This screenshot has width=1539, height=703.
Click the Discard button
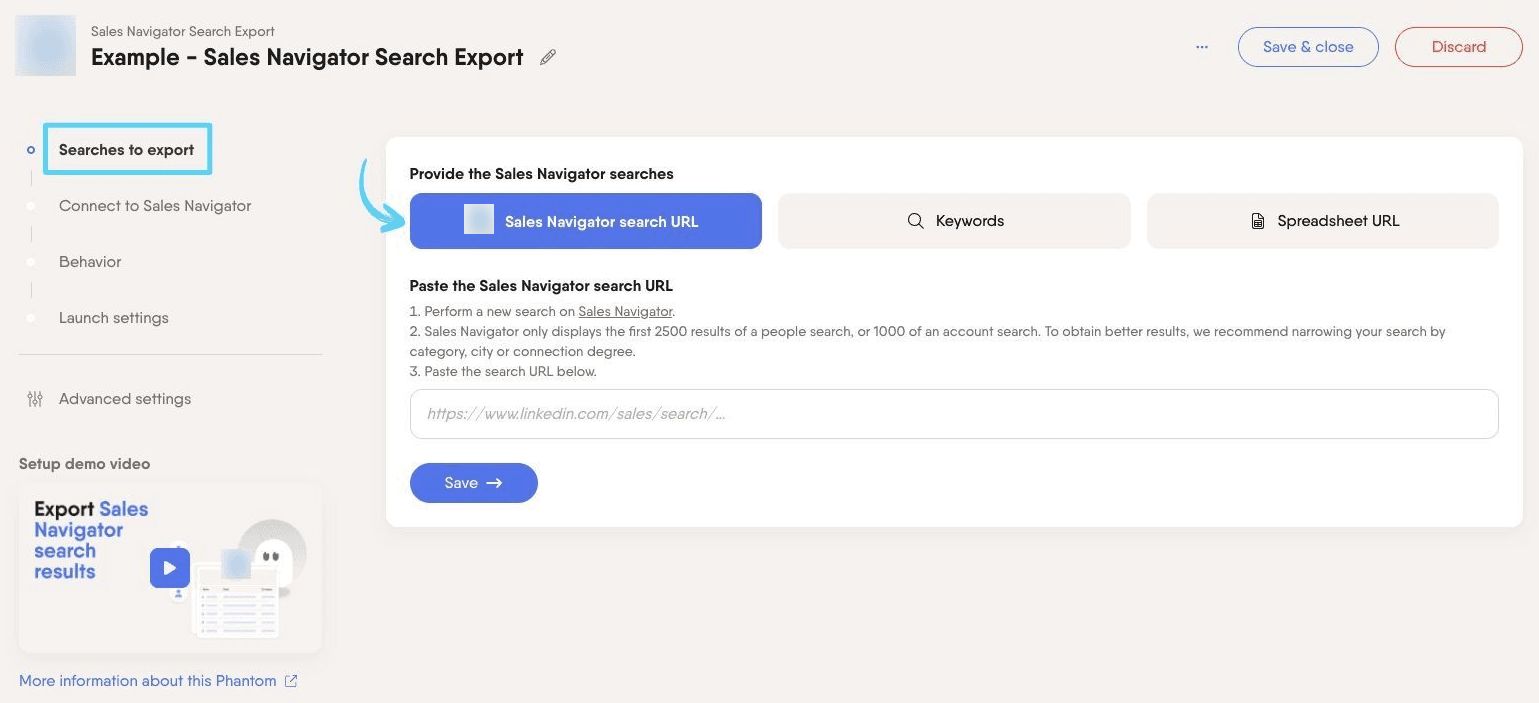(1459, 47)
